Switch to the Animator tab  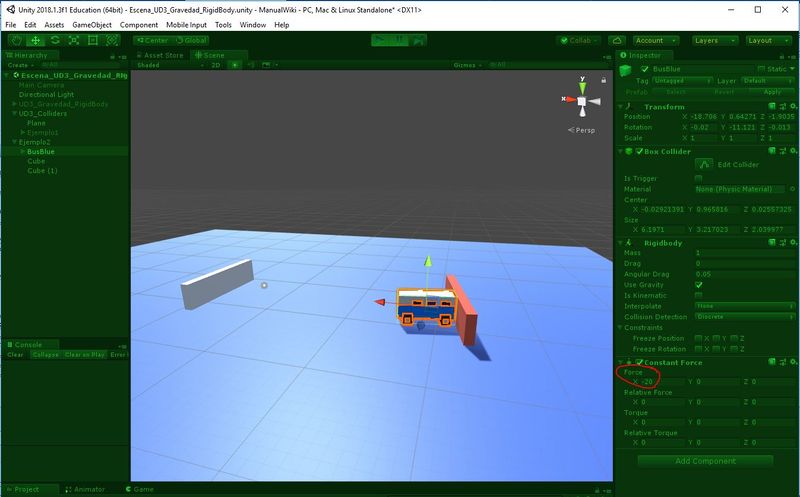[x=85, y=489]
